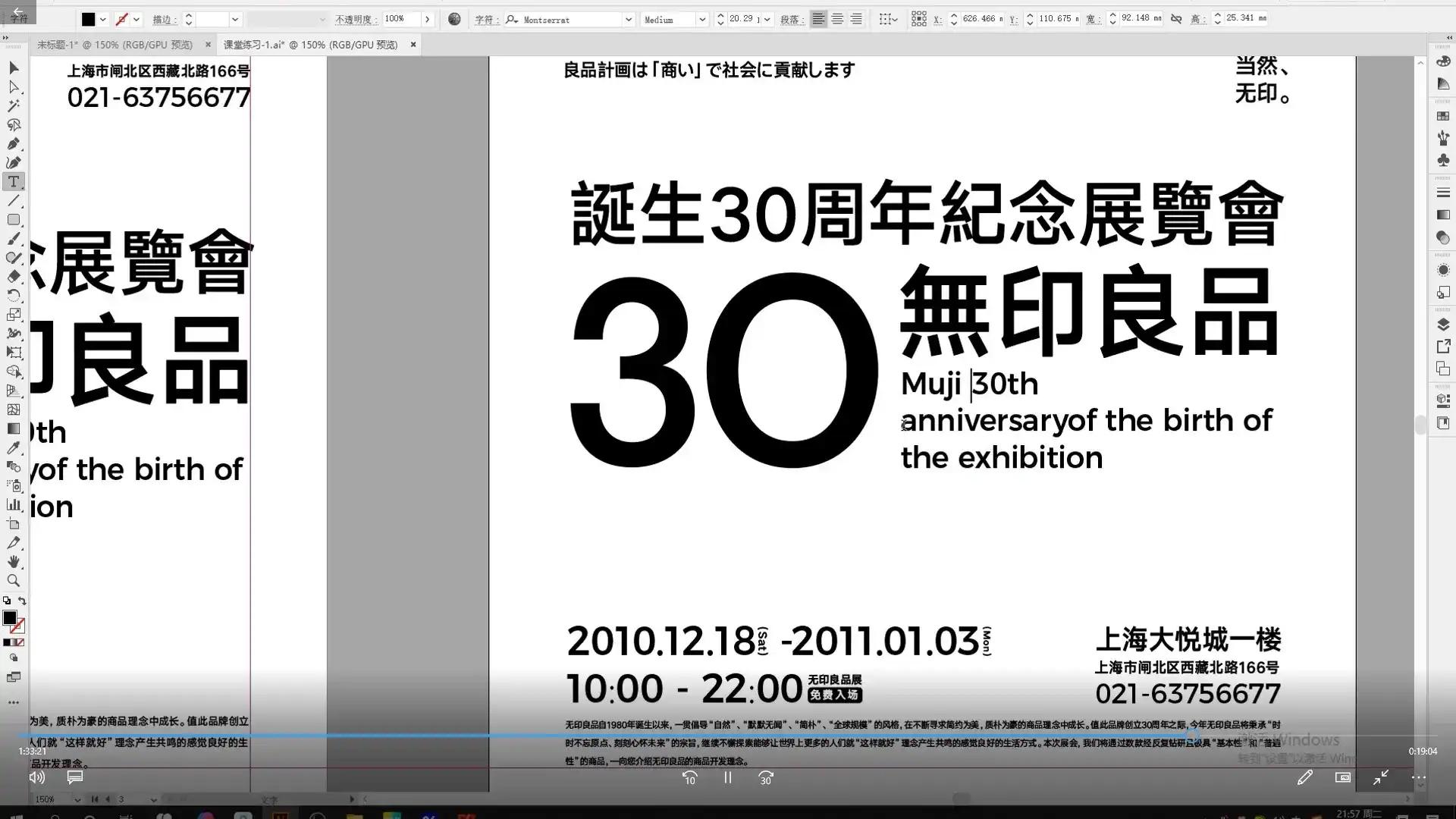
Task: Select the Zoom tool
Action: click(x=14, y=580)
